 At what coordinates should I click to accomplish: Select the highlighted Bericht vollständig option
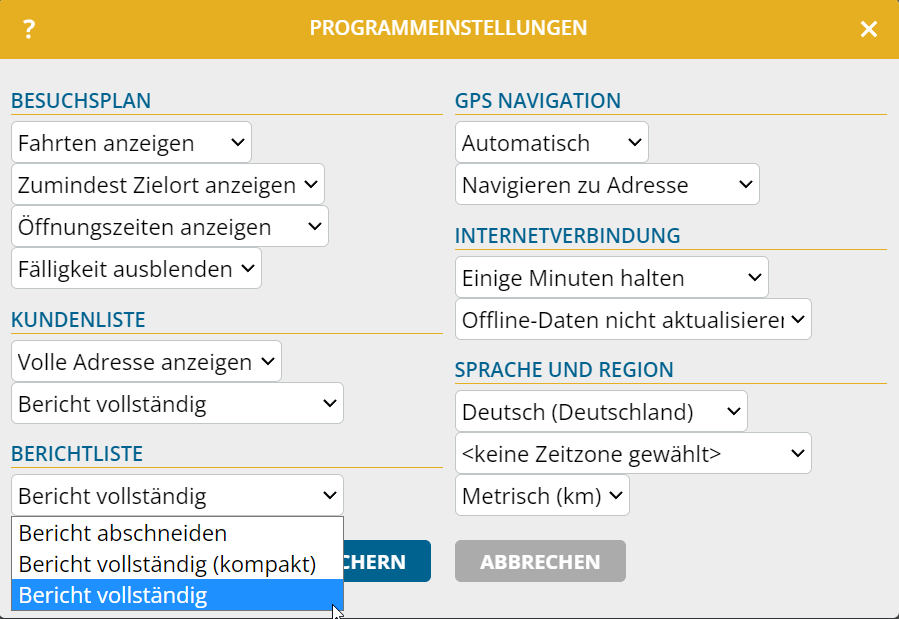(x=177, y=595)
